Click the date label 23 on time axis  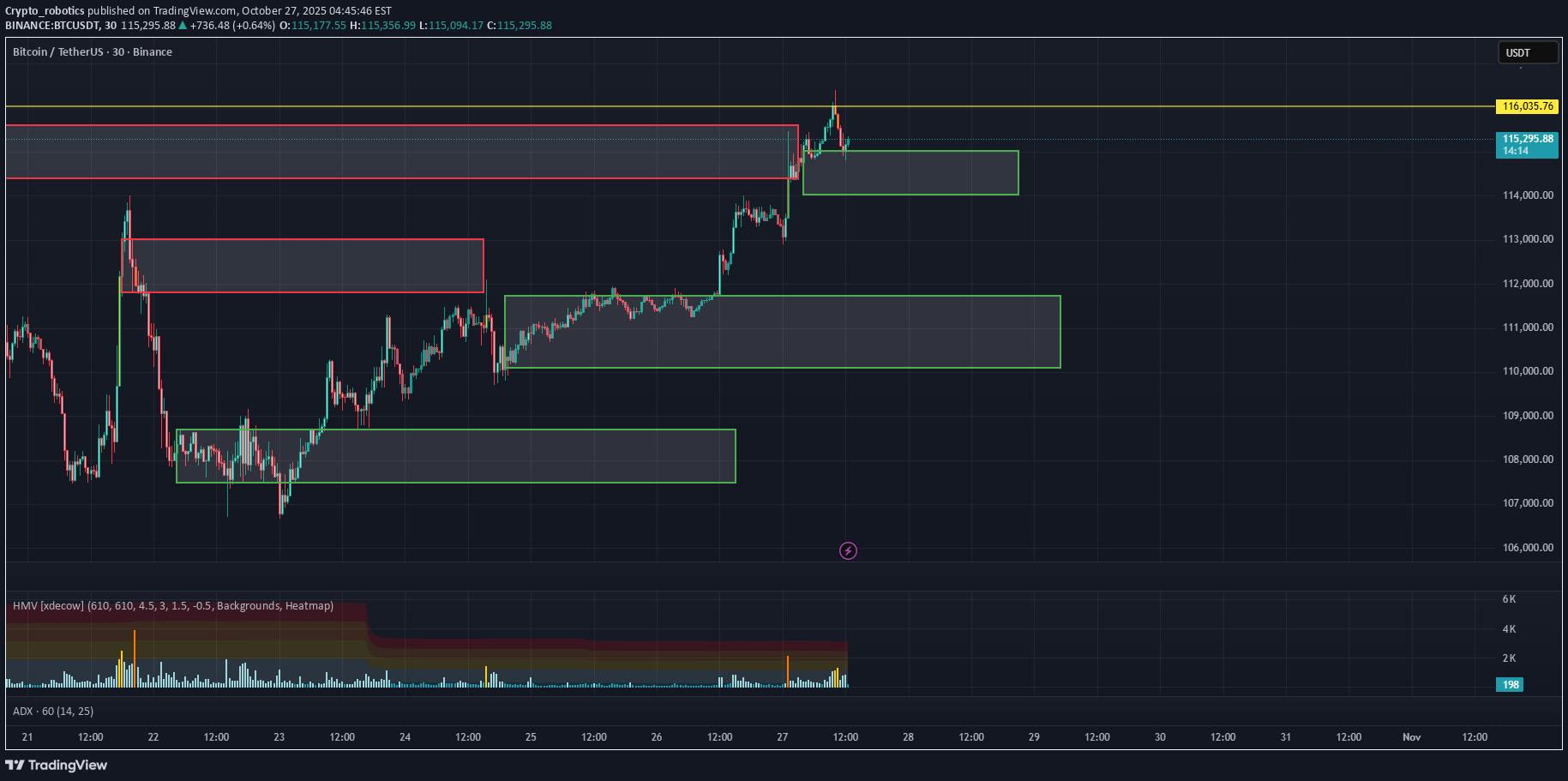[x=279, y=737]
